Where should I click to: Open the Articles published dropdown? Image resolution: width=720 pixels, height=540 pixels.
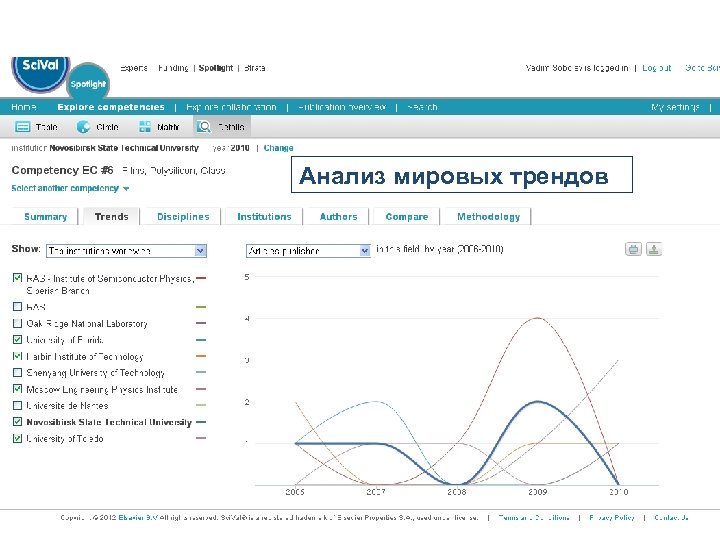coord(308,251)
